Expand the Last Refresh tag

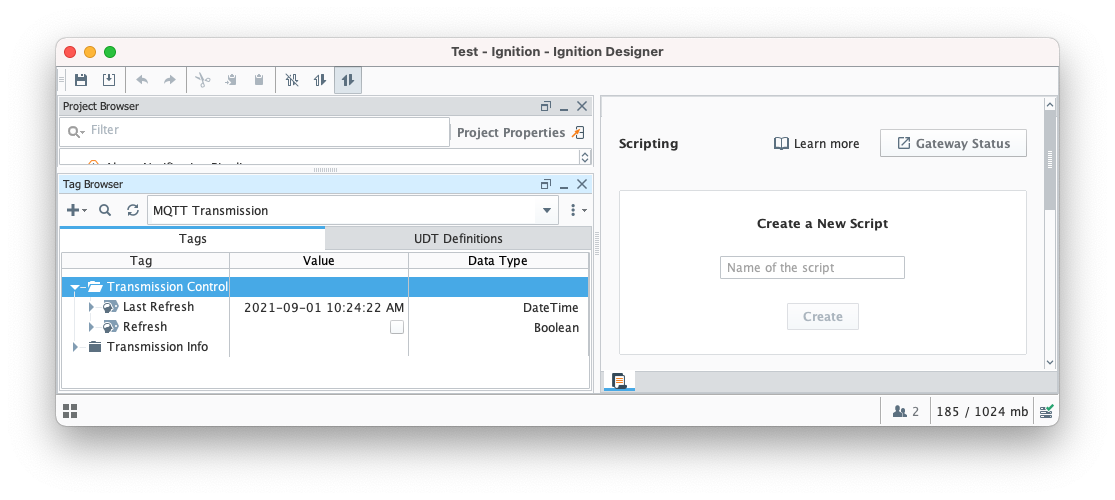91,307
